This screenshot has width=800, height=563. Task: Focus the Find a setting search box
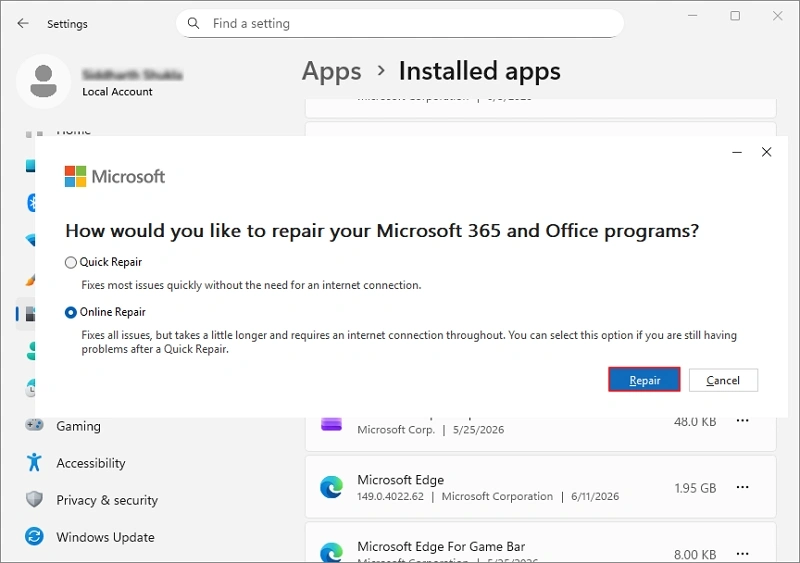pyautogui.click(x=400, y=23)
